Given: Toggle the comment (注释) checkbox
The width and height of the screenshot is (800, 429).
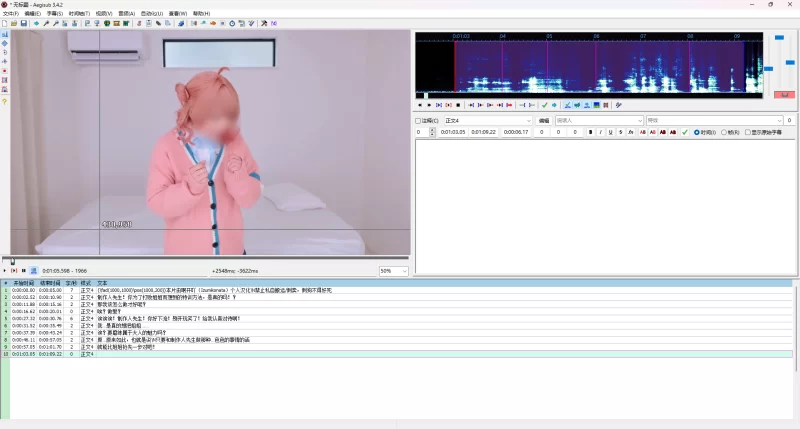Looking at the screenshot, I should coord(418,121).
